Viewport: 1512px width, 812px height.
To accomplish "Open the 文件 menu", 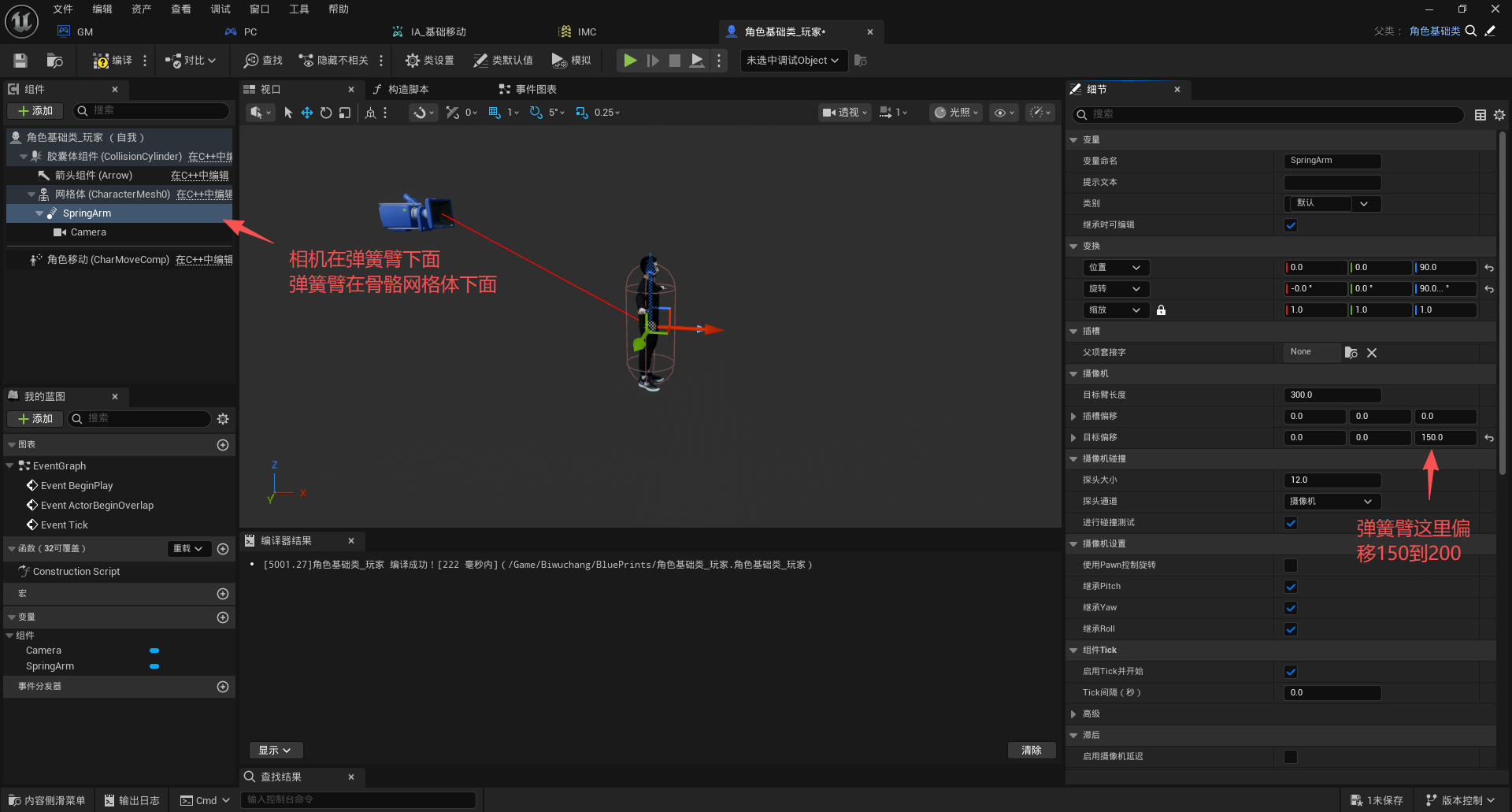I will pos(63,9).
